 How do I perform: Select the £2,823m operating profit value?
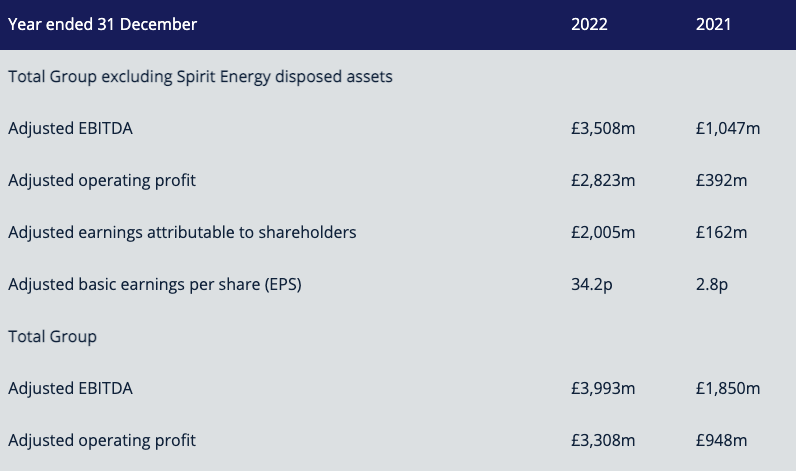(x=603, y=181)
